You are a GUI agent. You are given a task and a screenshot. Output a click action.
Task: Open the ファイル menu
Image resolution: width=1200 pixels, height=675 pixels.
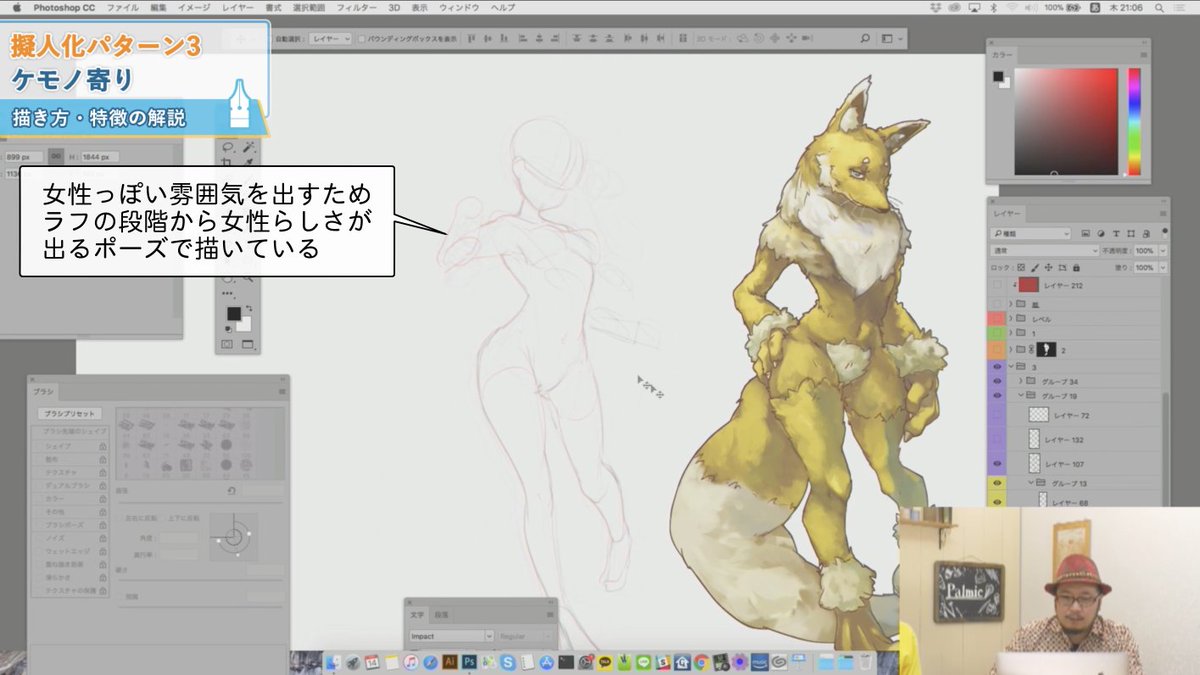[x=122, y=7]
